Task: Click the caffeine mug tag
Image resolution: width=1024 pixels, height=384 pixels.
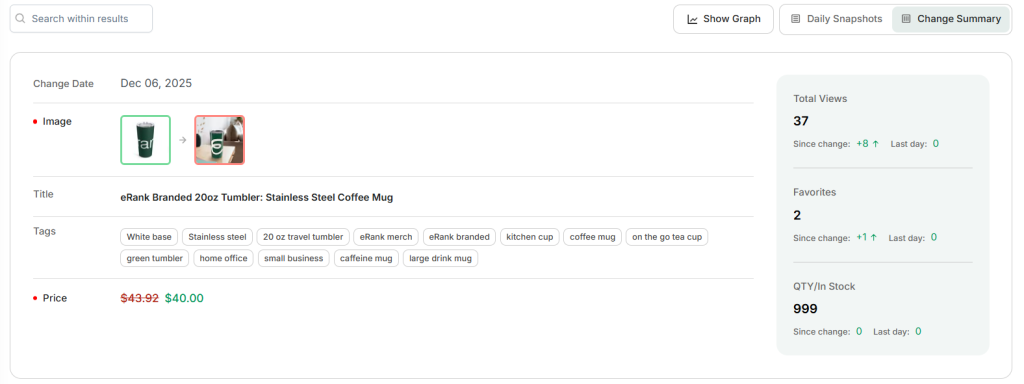Action: (366, 258)
